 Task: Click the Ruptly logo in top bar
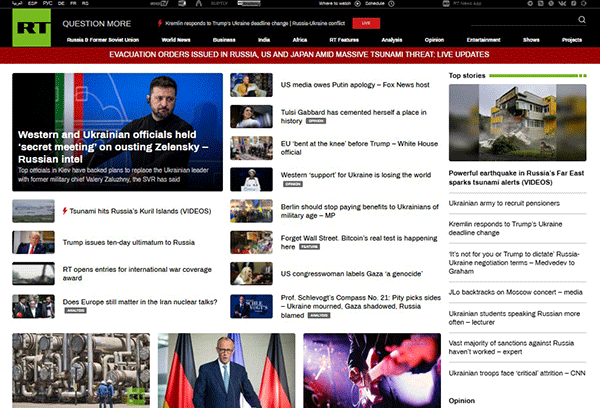(219, 3)
